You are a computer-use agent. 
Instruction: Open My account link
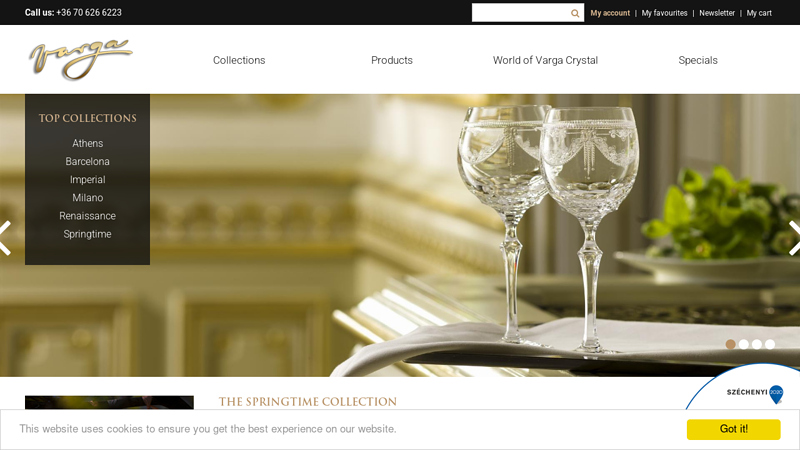610,13
